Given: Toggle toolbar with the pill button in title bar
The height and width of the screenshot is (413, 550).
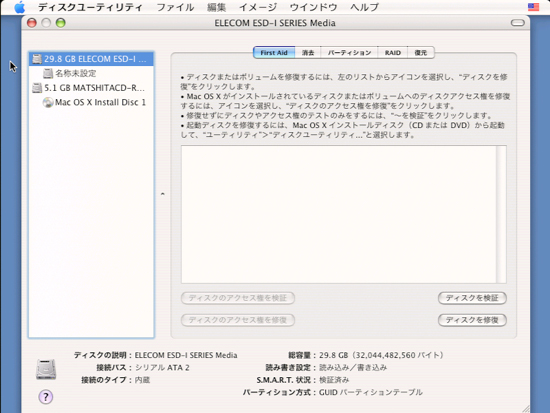Looking at the screenshot, I should [x=518, y=23].
